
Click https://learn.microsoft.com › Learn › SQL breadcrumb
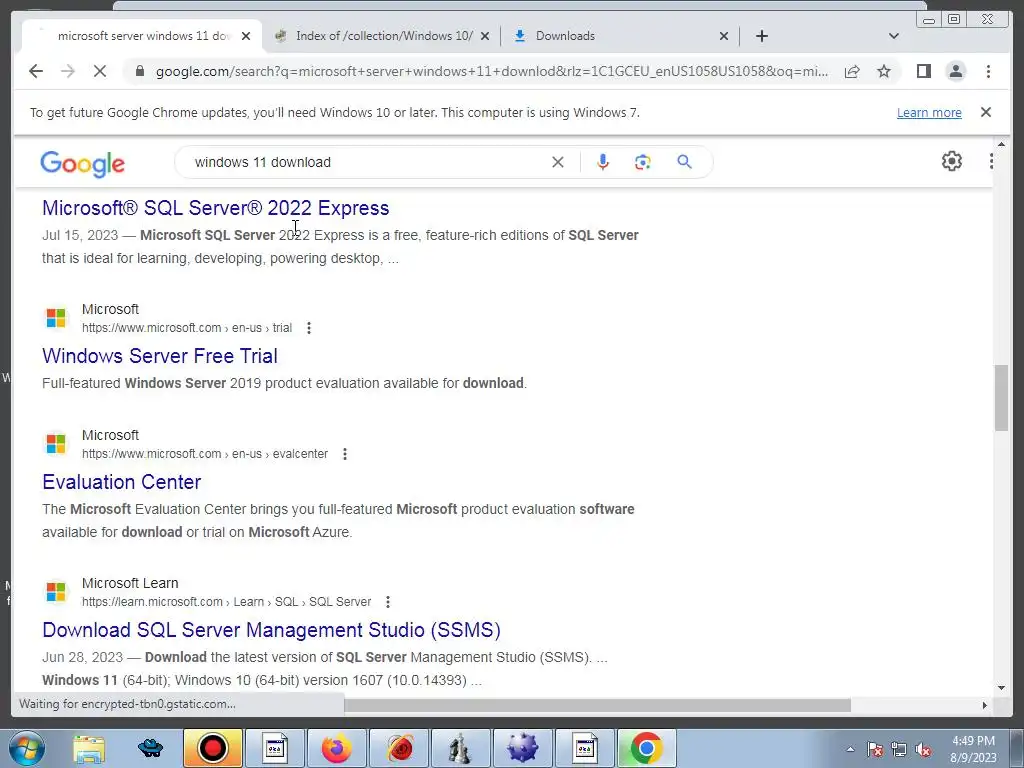pos(226,602)
